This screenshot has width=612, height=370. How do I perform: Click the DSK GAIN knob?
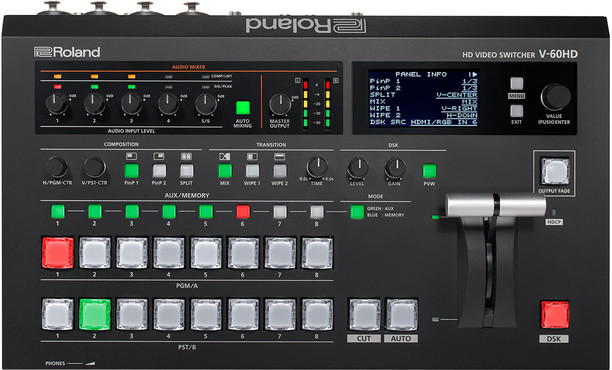tap(395, 169)
